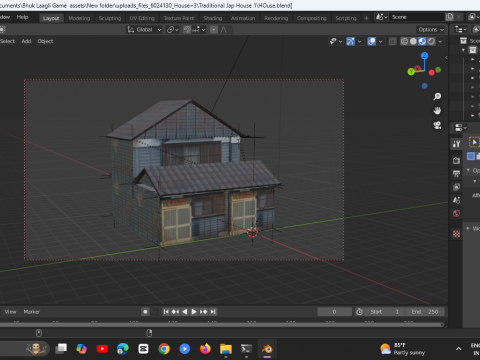Open the Help menu
The image size is (480, 360).
tap(22, 17)
